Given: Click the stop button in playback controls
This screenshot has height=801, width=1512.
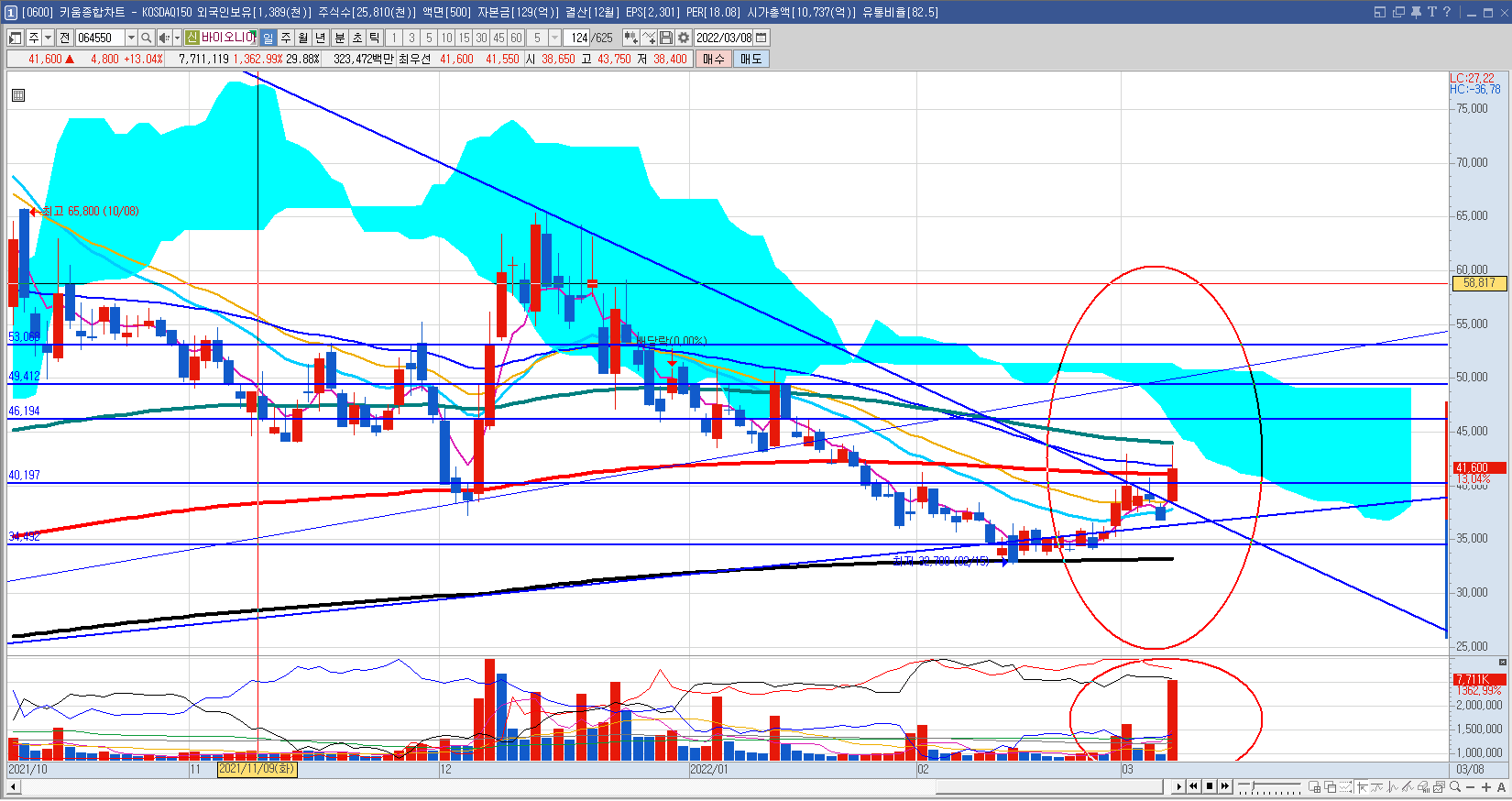Looking at the screenshot, I should coord(1210,786).
